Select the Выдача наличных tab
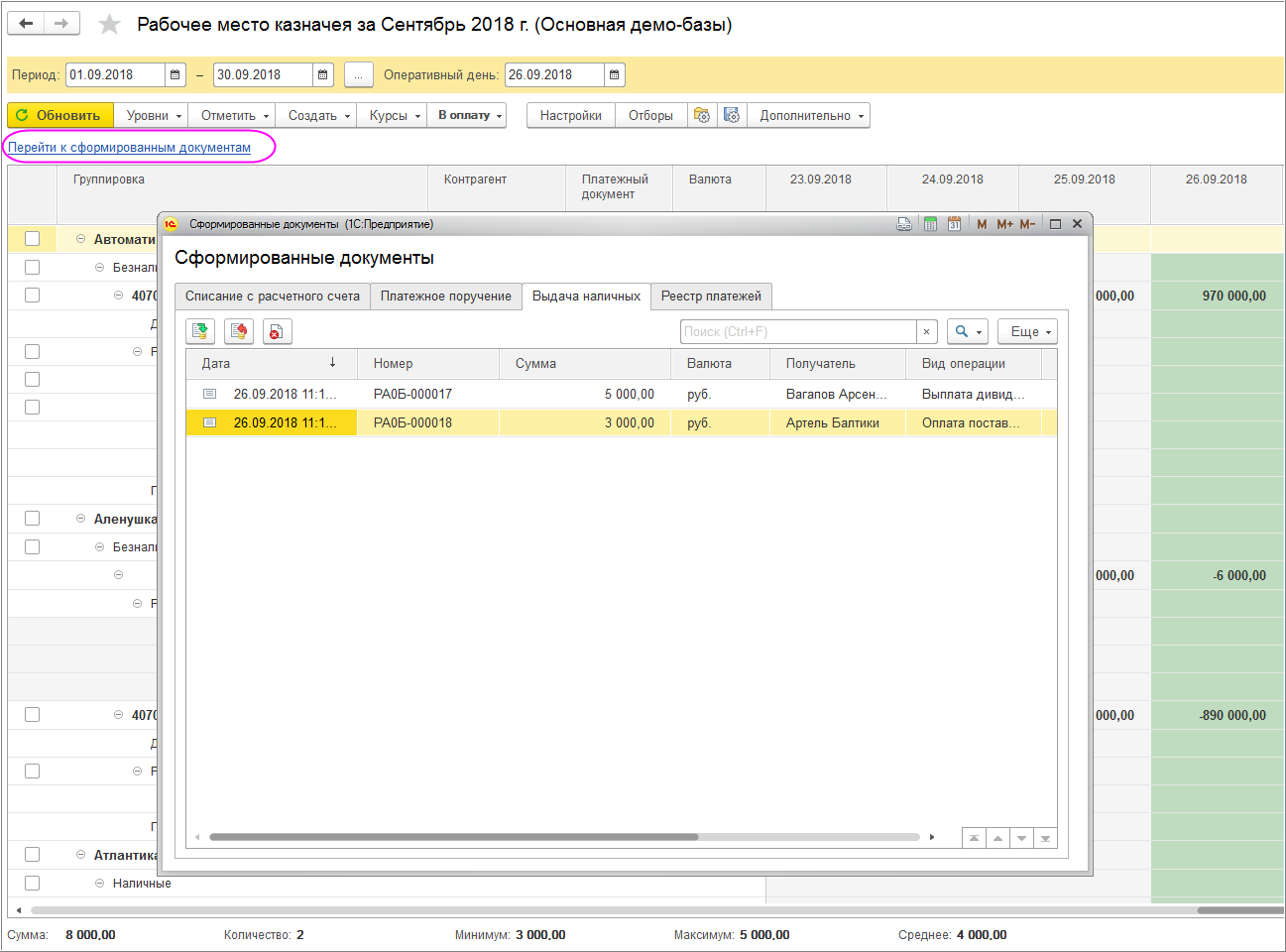1286x952 pixels. pos(586,297)
